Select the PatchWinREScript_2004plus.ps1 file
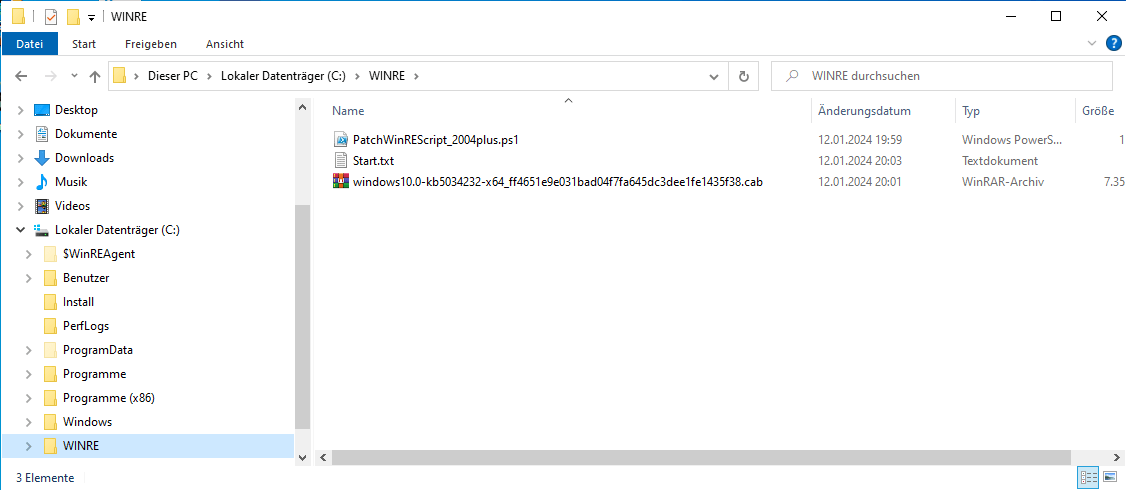 pos(435,140)
